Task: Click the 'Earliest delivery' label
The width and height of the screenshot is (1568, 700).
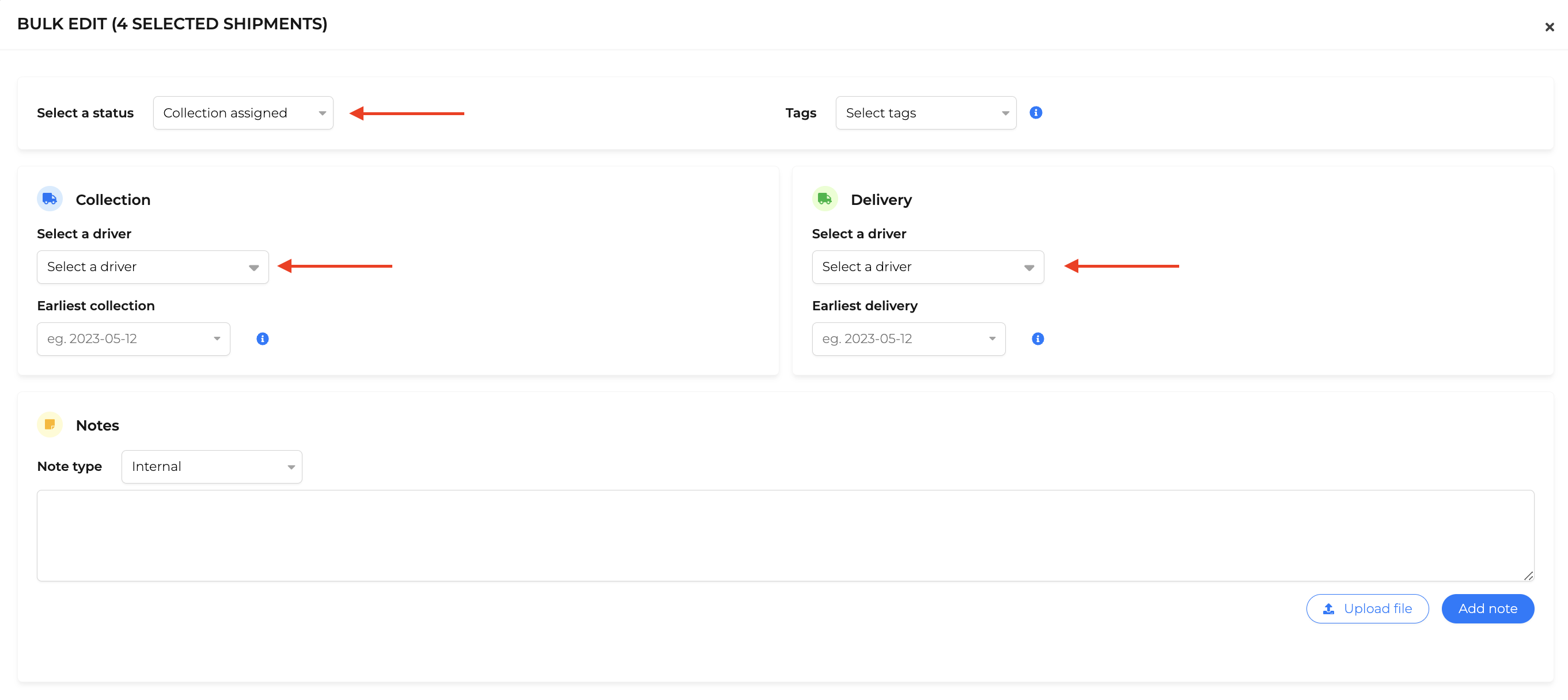Action: coord(864,306)
